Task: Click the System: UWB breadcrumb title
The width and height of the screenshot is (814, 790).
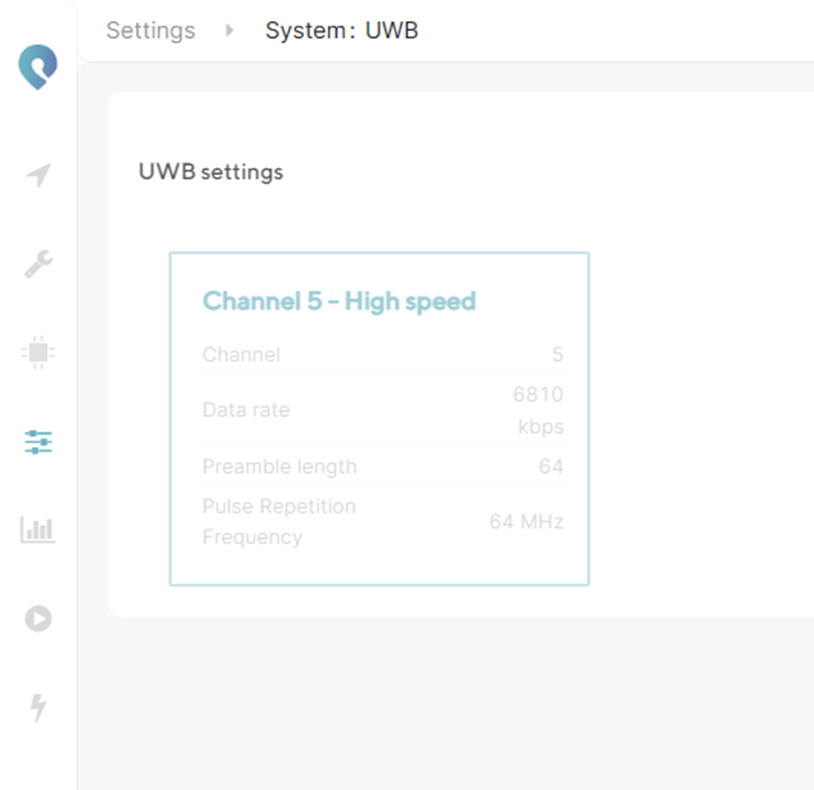Action: 342,30
